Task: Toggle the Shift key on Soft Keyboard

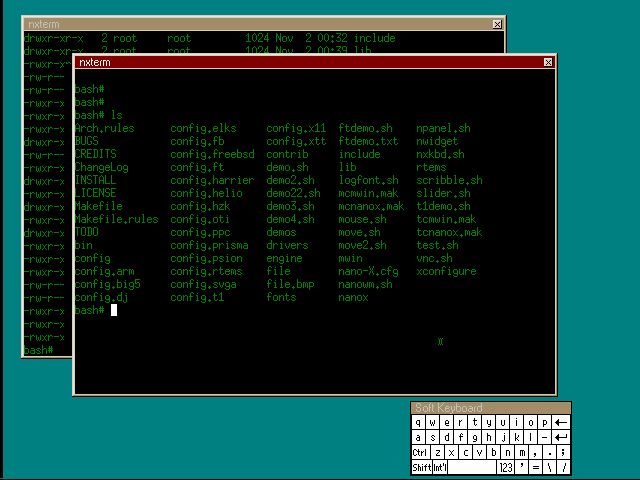Action: click(422, 467)
